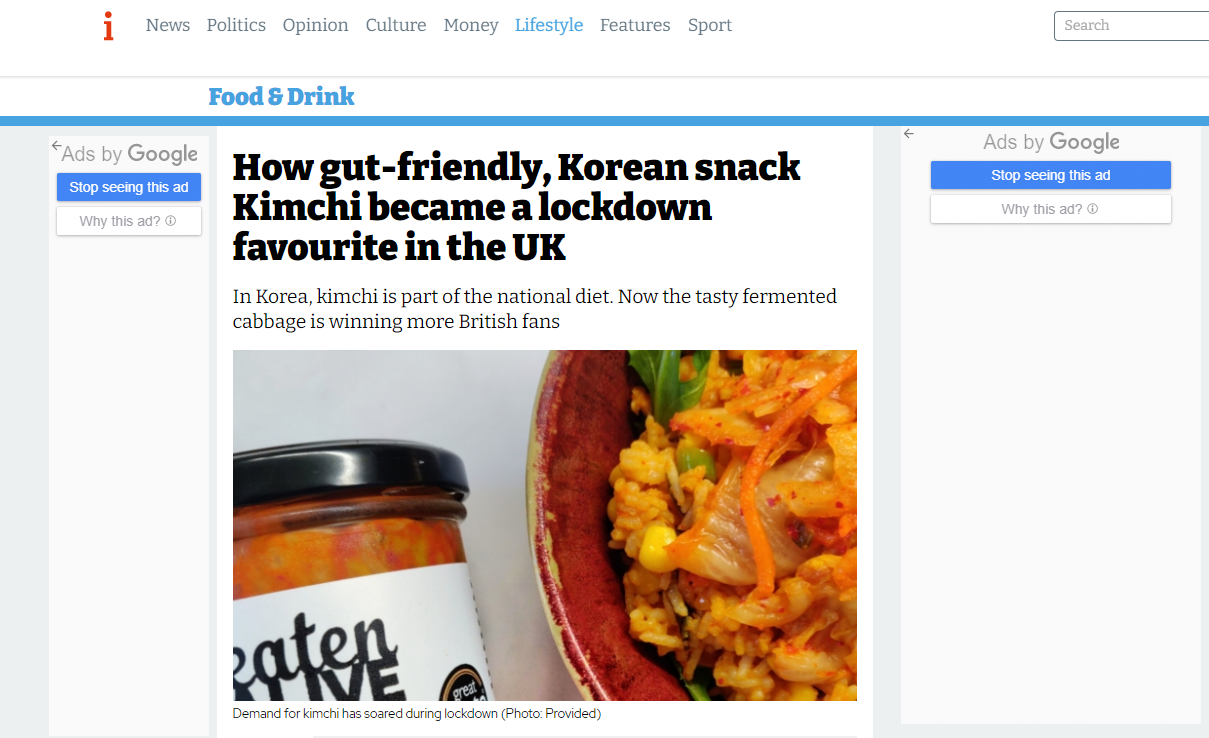Click the red i newspaper logo

point(108,26)
